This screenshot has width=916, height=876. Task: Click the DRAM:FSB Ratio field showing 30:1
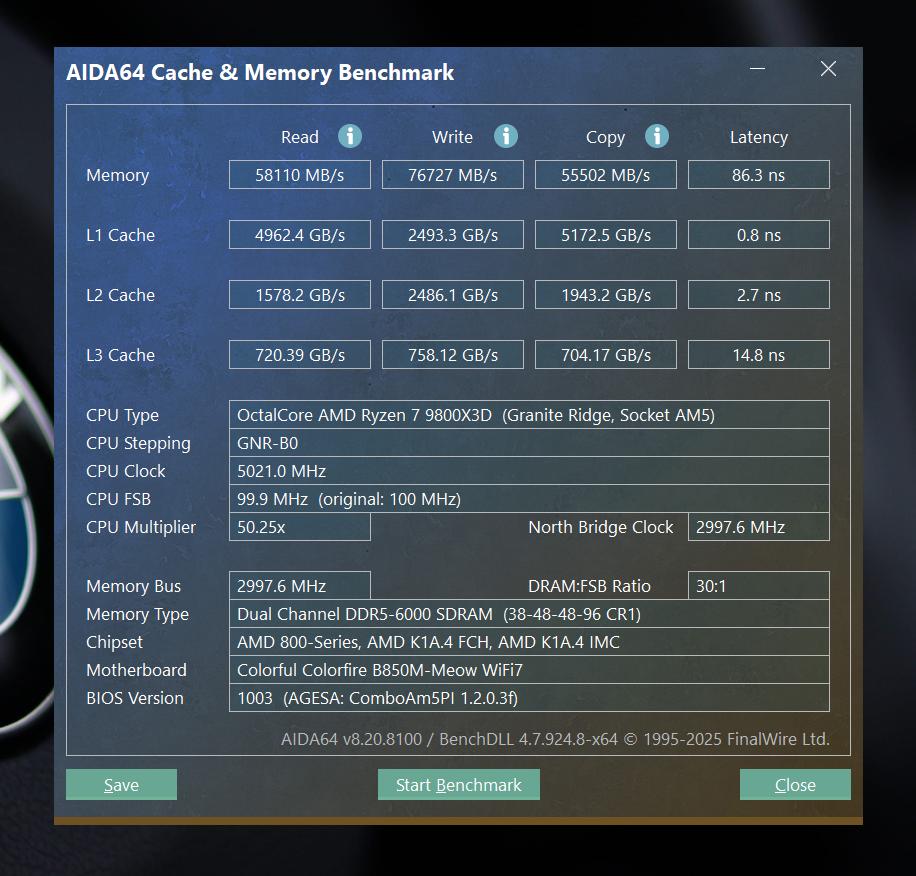[757, 586]
